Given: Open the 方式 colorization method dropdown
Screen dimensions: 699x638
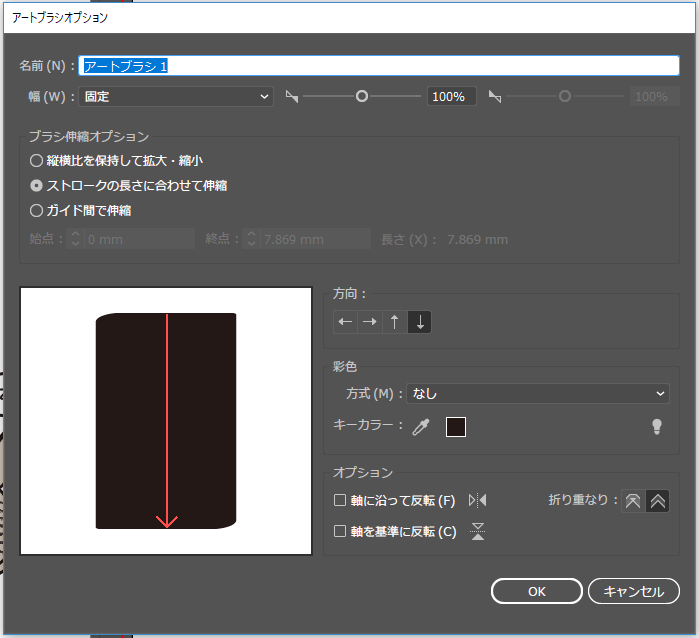Looking at the screenshot, I should coord(538,393).
